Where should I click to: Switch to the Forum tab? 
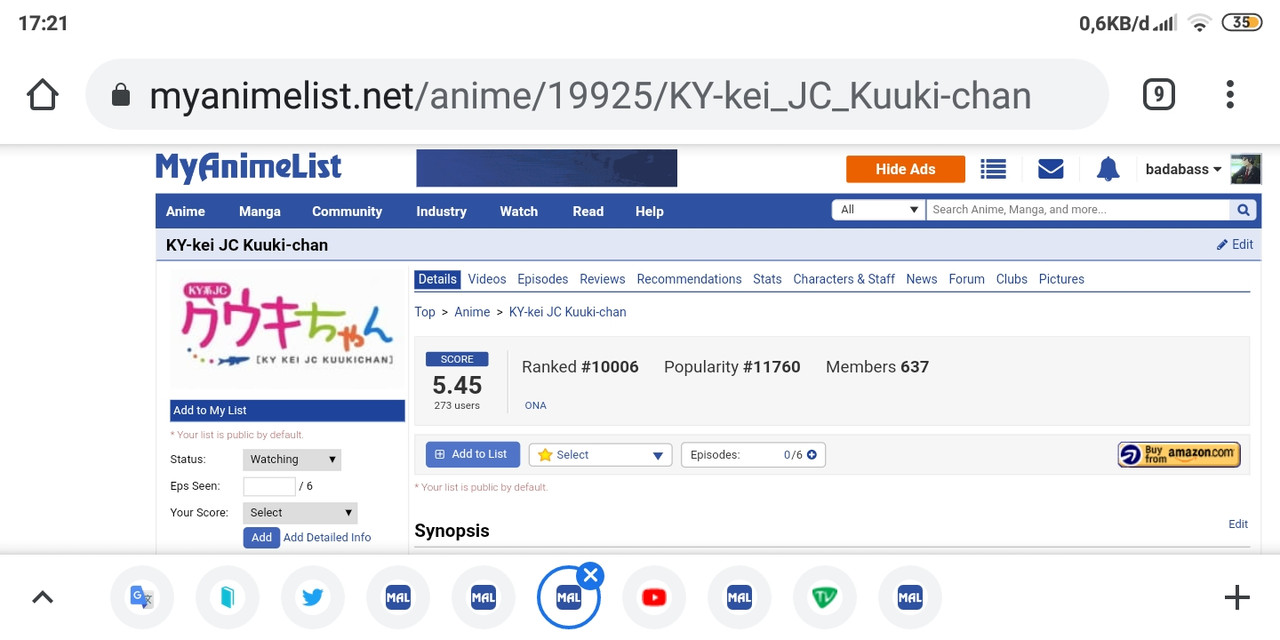click(x=966, y=279)
